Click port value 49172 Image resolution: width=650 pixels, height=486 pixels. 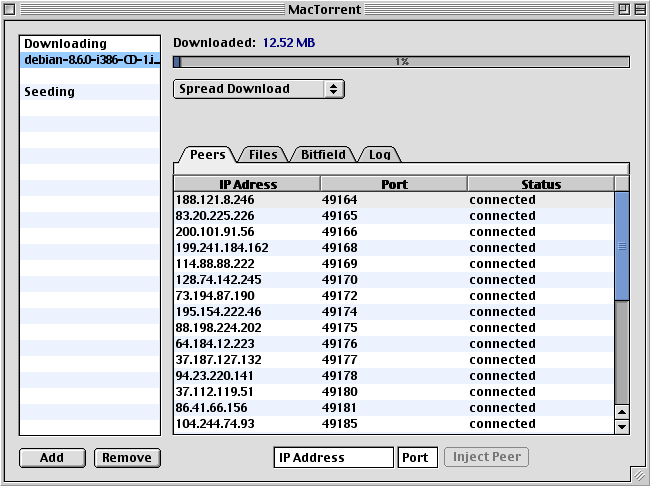coord(340,296)
